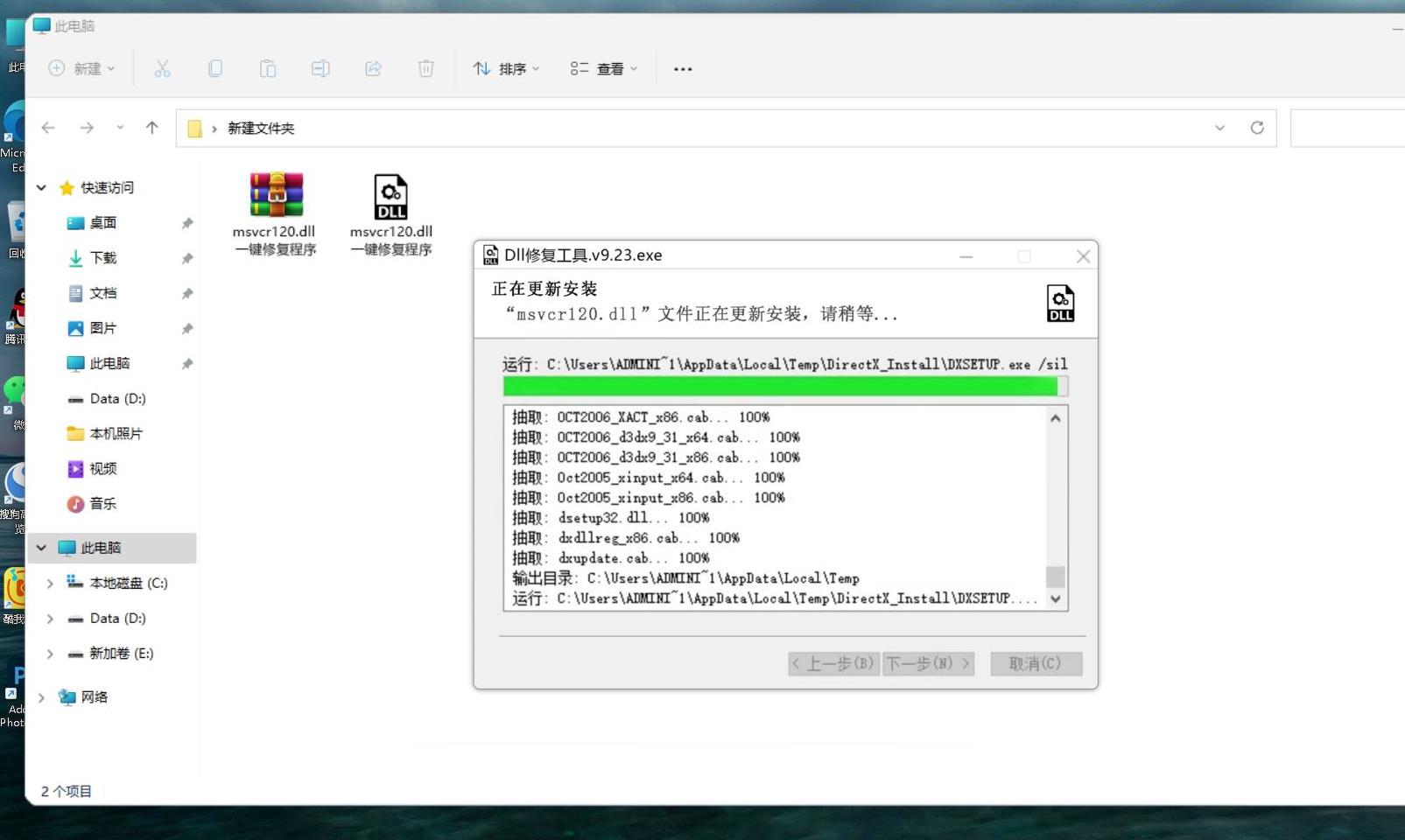
Task: Expand the 本地磁盘 (C:) tree item
Action: click(50, 583)
